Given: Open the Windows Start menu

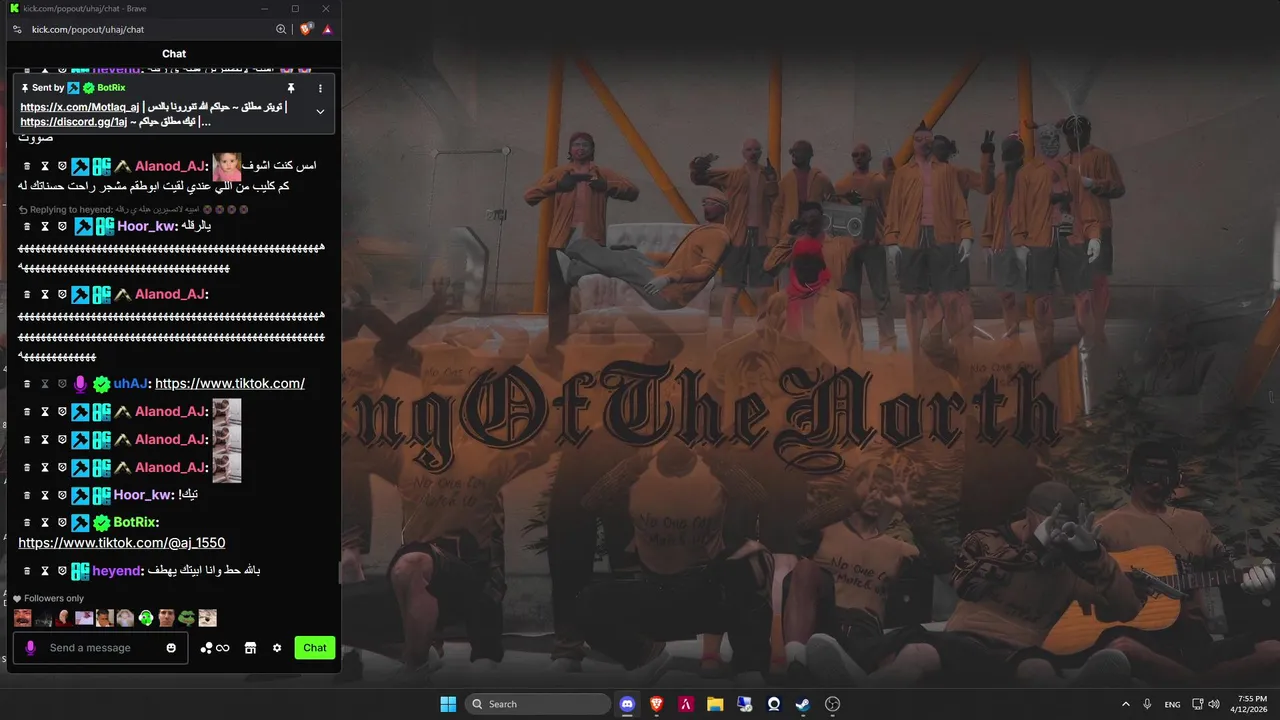Looking at the screenshot, I should point(448,704).
